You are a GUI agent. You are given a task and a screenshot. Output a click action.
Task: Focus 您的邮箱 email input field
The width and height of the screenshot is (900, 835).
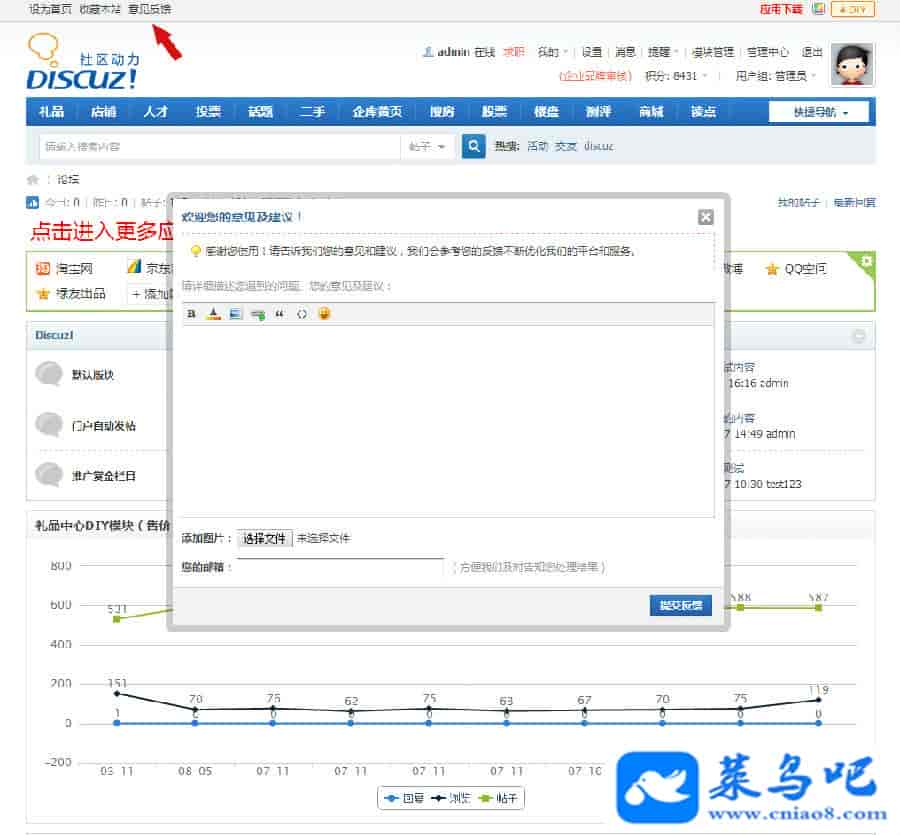pos(340,567)
